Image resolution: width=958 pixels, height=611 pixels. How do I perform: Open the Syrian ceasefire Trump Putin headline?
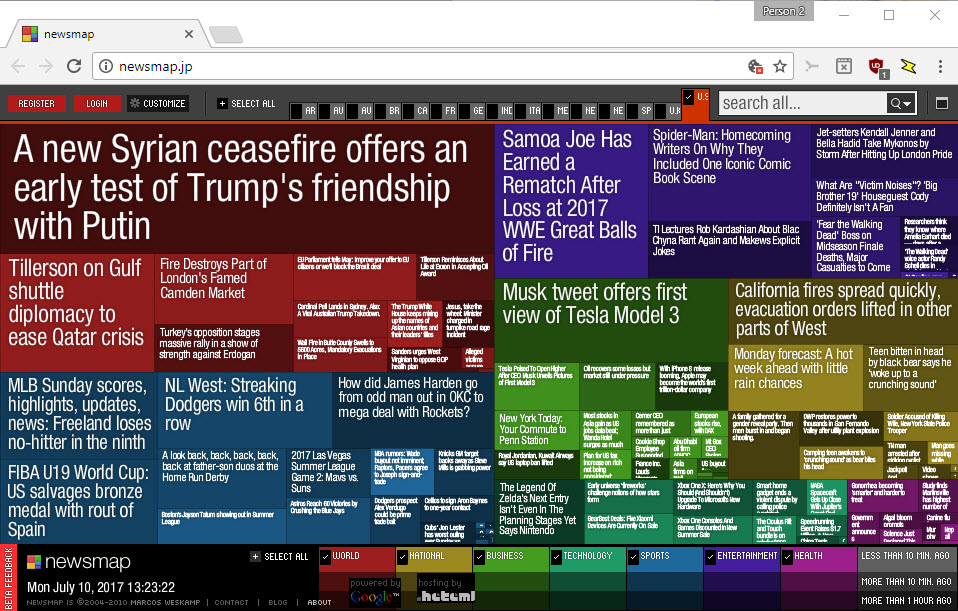(x=247, y=189)
